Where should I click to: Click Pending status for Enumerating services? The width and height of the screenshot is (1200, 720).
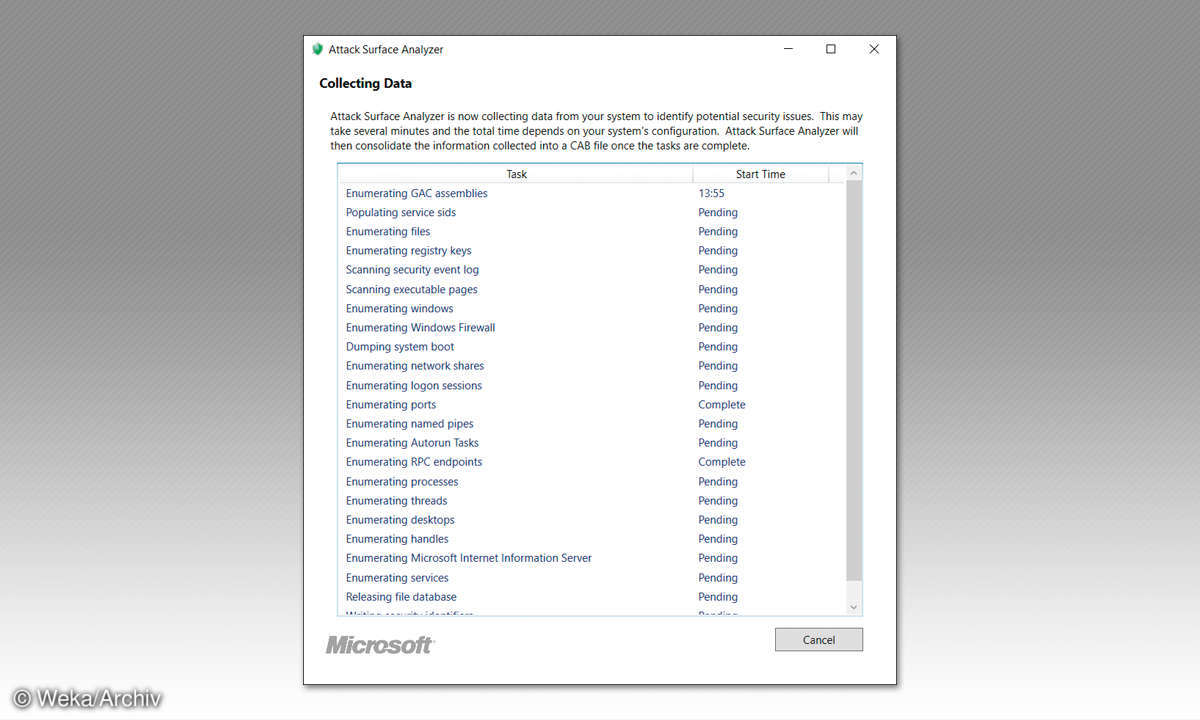(x=718, y=578)
